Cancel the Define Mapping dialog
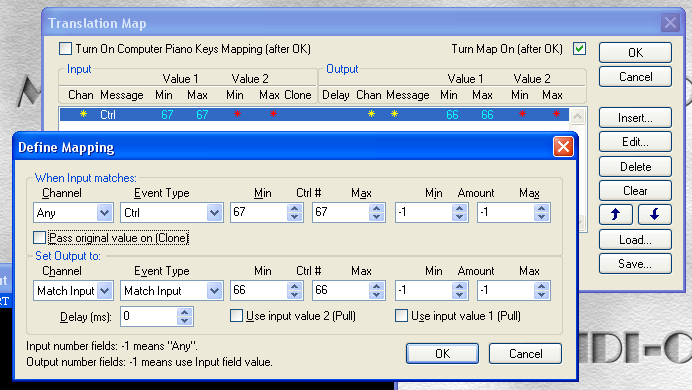This screenshot has width=692, height=390. 525,353
